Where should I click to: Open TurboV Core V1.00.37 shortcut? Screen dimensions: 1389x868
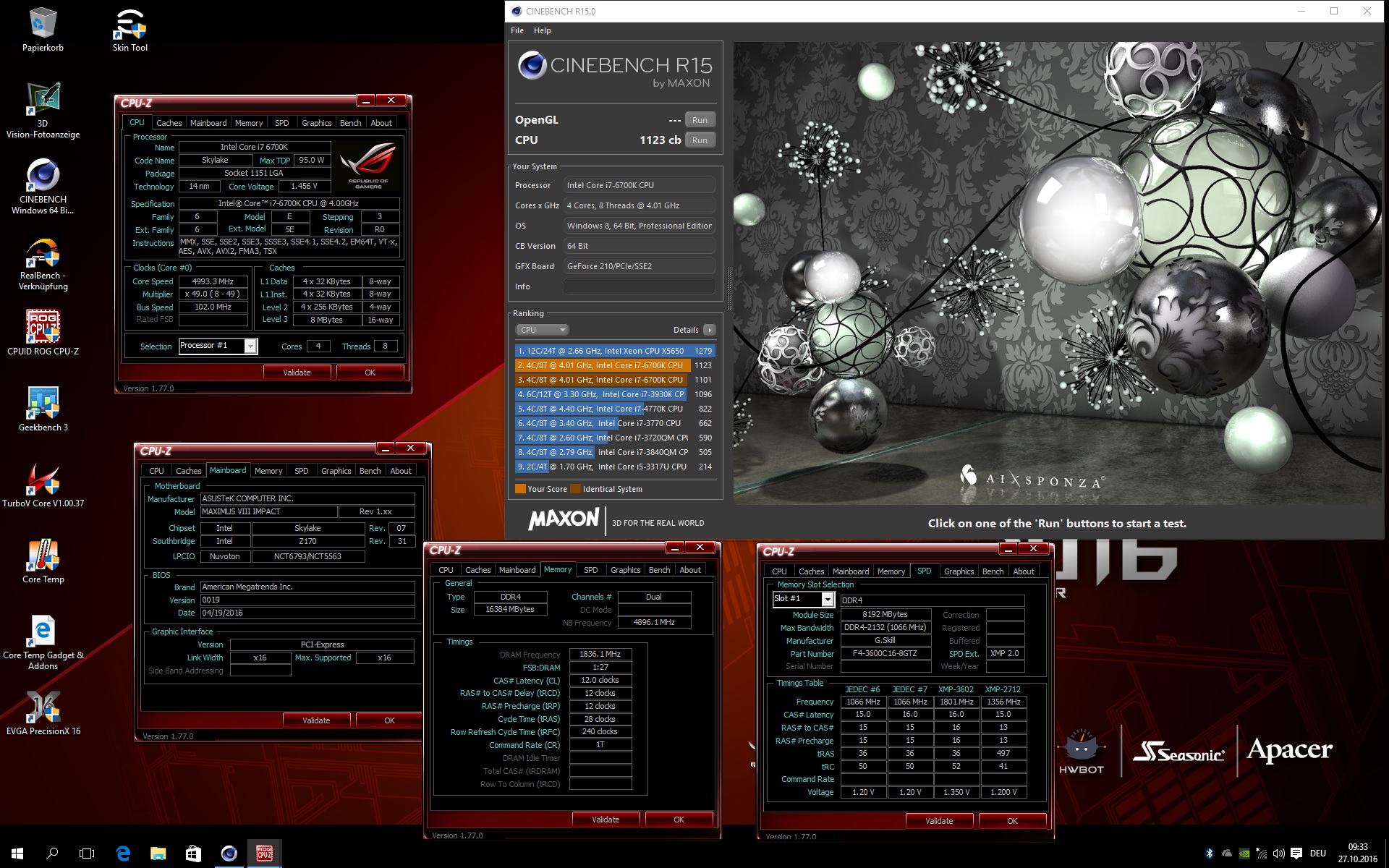tap(43, 485)
